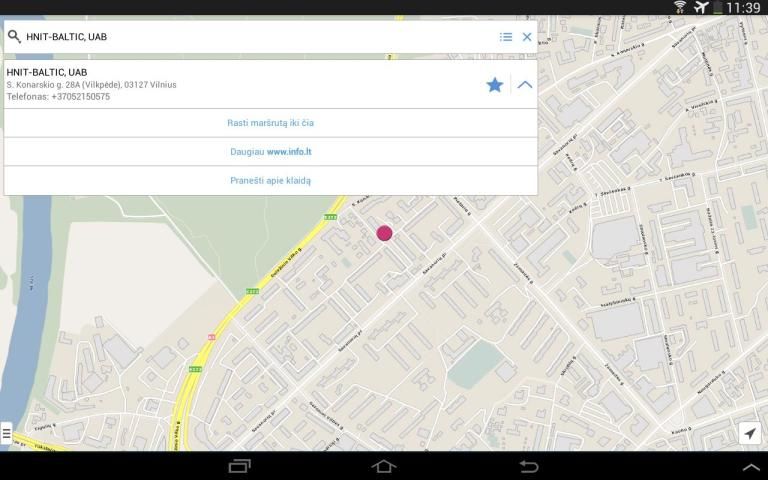The width and height of the screenshot is (768, 480).
Task: Collapse the place details panel chevron
Action: (525, 85)
